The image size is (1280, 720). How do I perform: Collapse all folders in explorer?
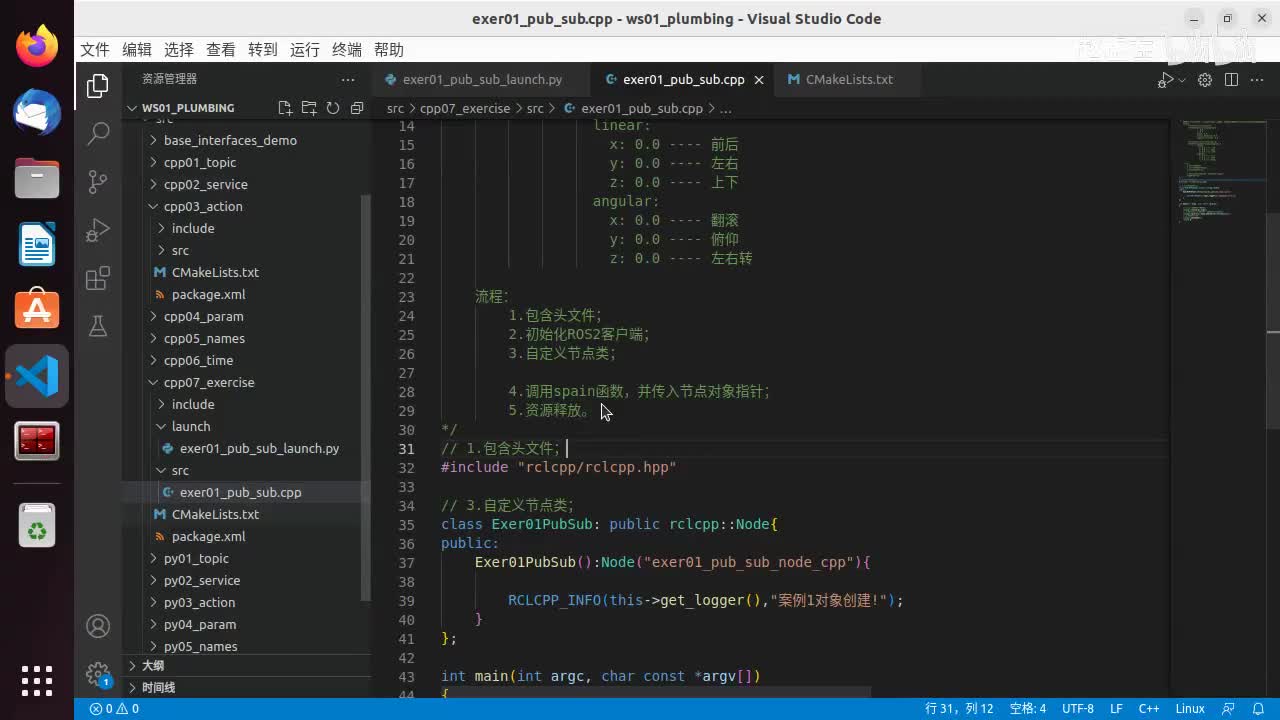(x=357, y=108)
